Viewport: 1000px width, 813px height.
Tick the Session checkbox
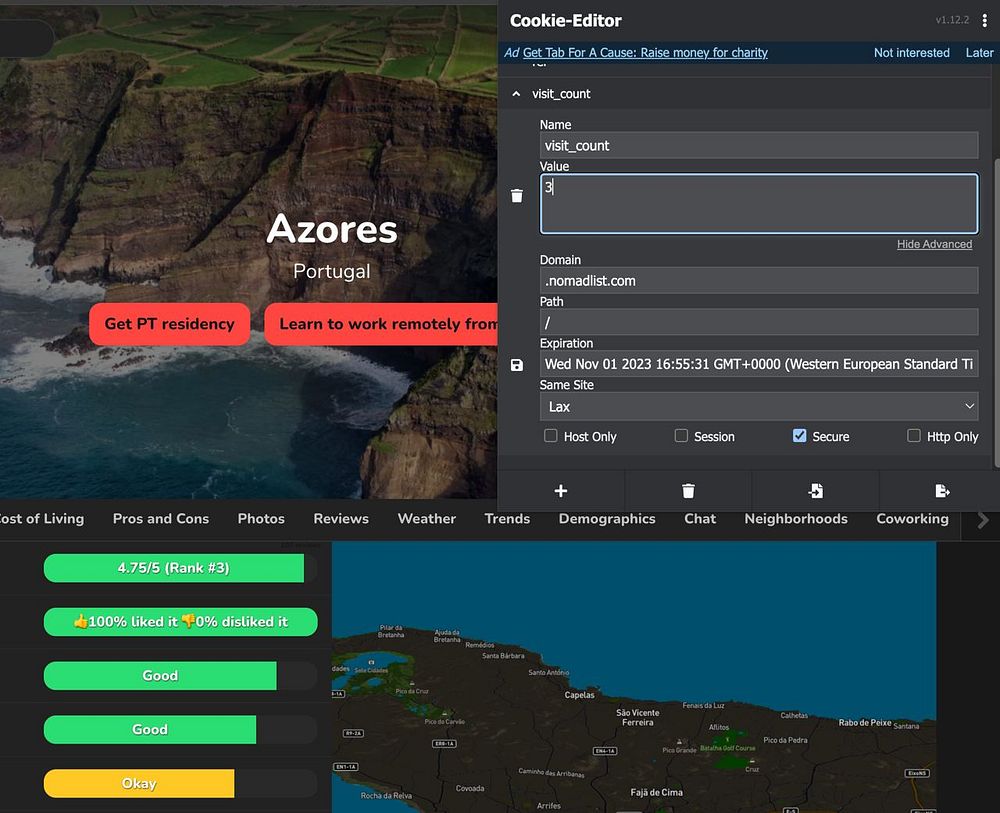click(681, 436)
